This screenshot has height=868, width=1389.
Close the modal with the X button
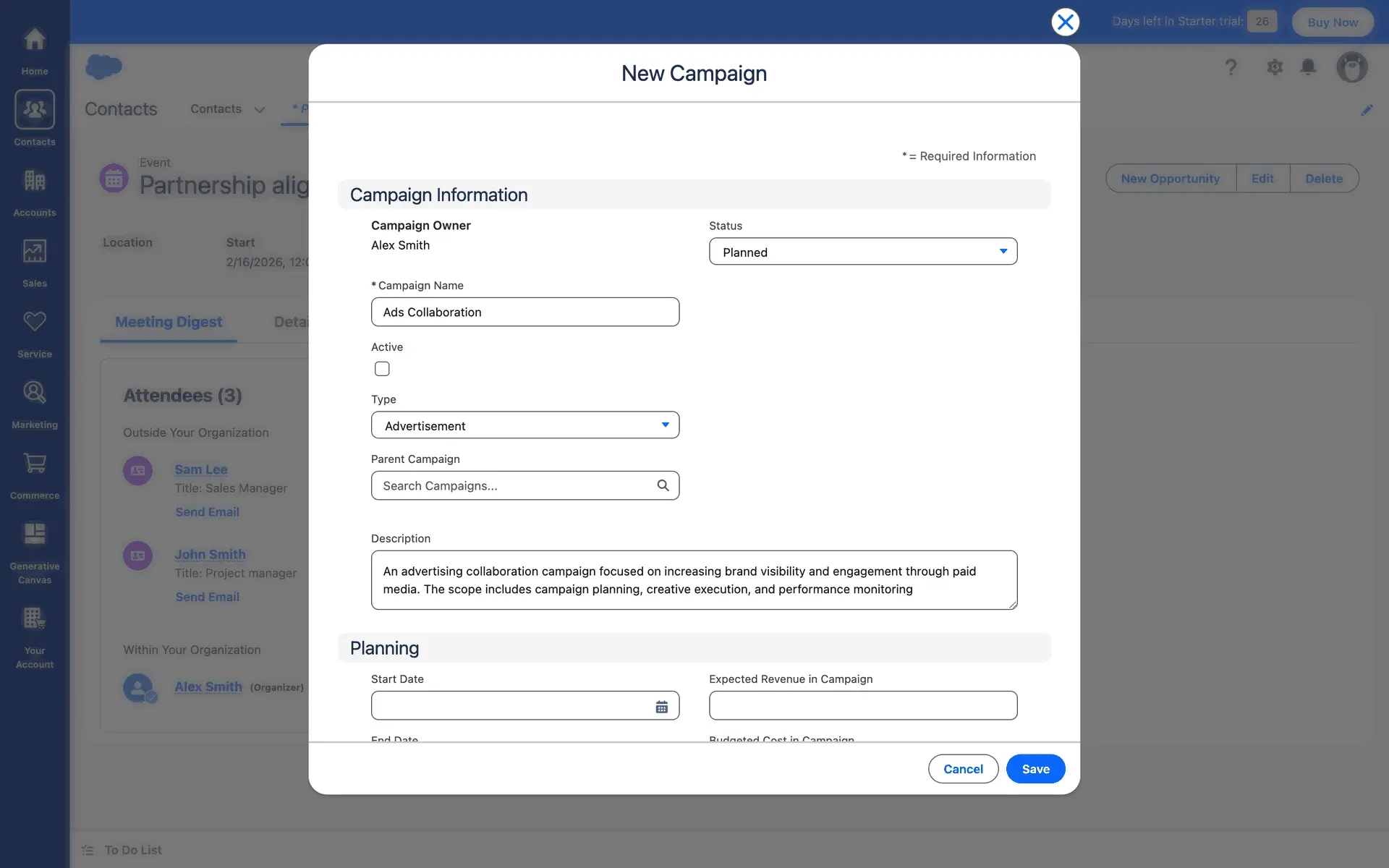[x=1065, y=22]
